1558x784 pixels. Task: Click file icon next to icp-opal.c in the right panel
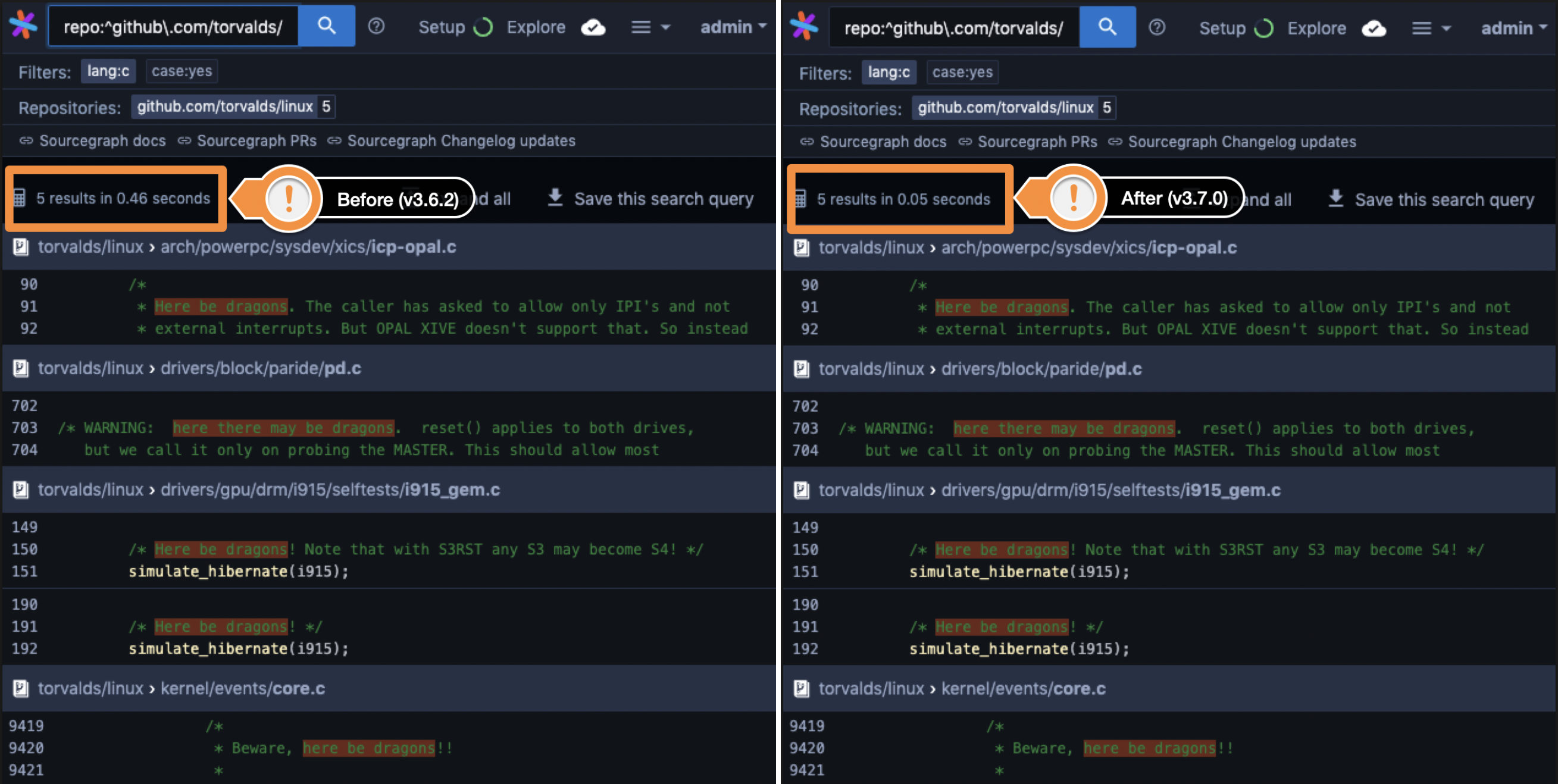(802, 249)
